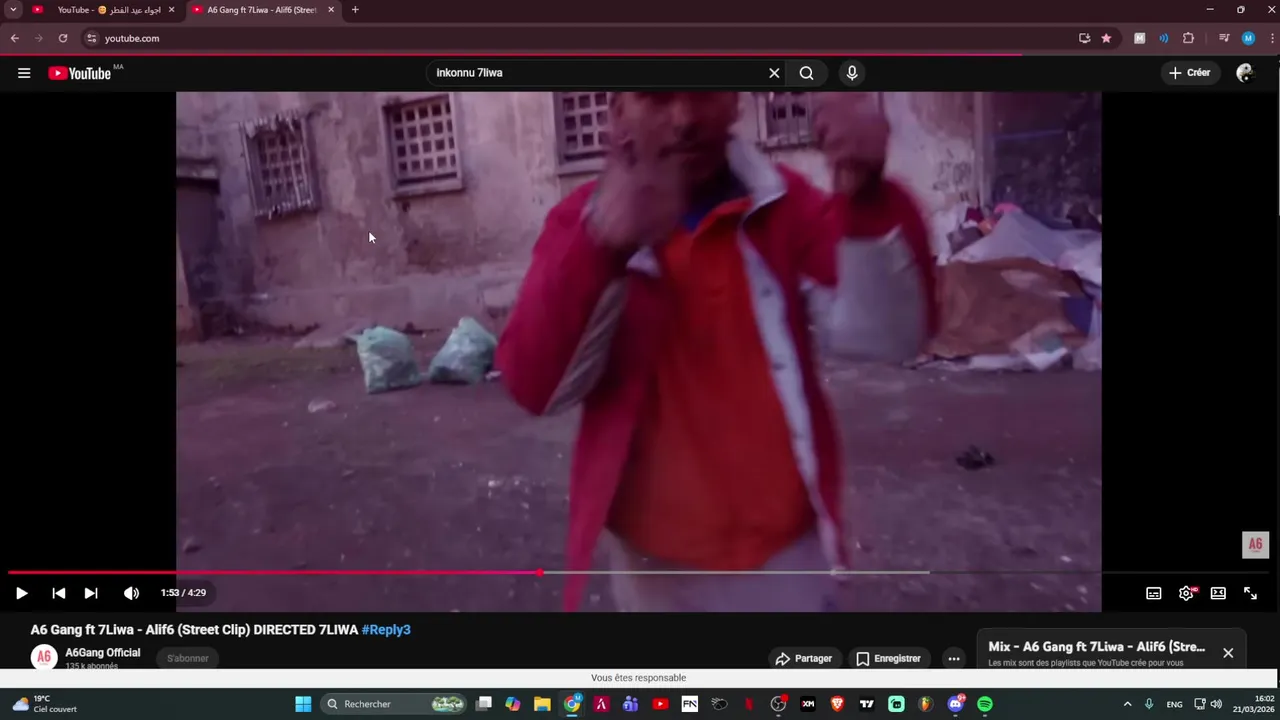This screenshot has height=720, width=1280.
Task: Switch to theater mode
Action: [1218, 593]
